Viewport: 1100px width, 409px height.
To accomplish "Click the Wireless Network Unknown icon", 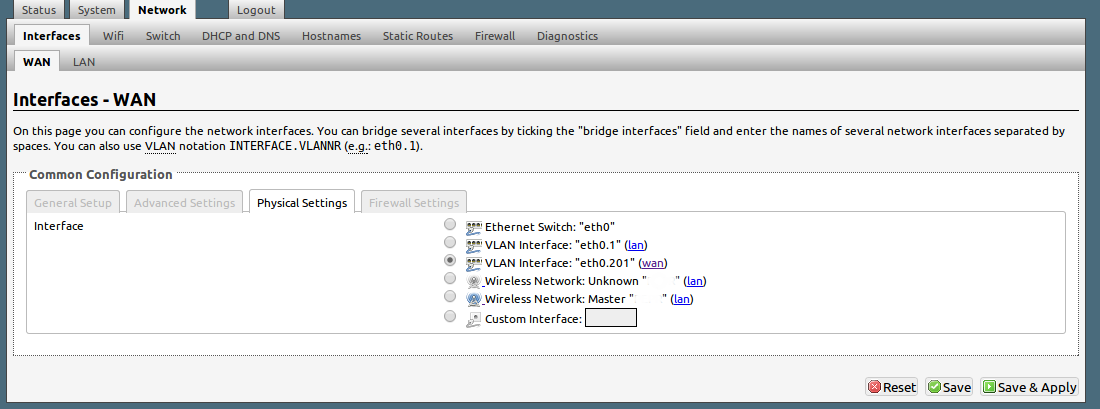I will click(474, 282).
